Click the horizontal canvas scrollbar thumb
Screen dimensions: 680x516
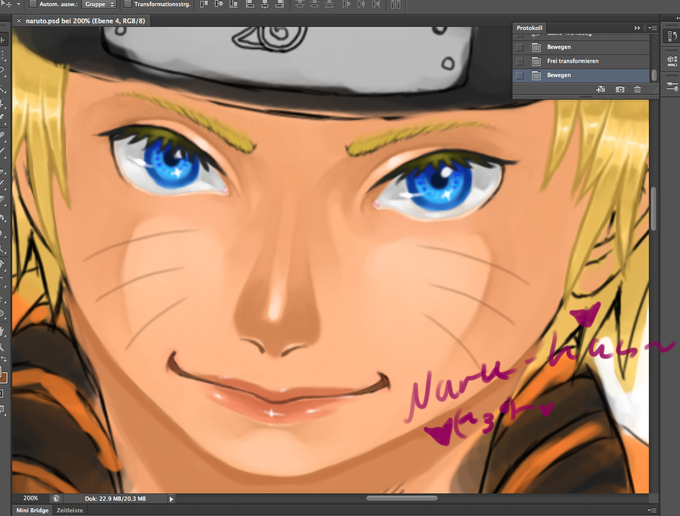[402, 498]
